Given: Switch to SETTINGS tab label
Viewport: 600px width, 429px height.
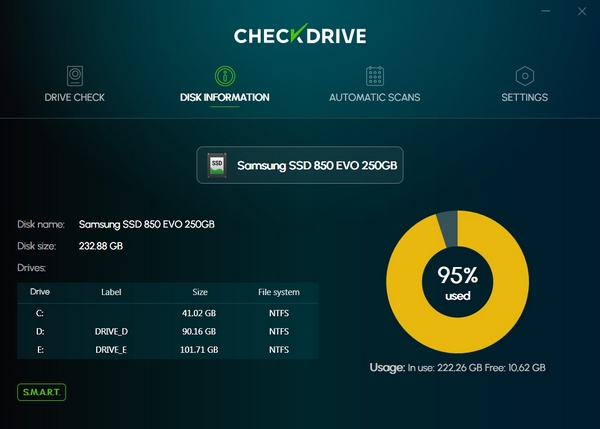Looking at the screenshot, I should click(x=525, y=98).
